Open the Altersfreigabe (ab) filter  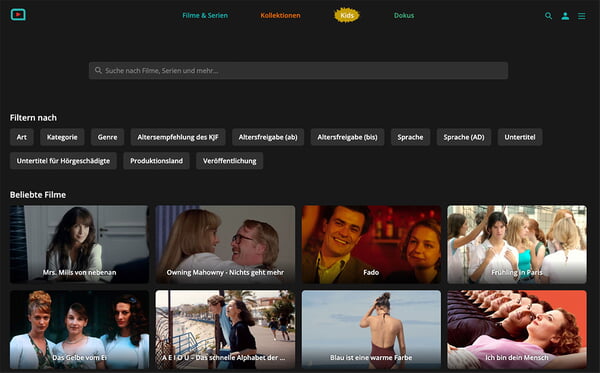pos(268,137)
